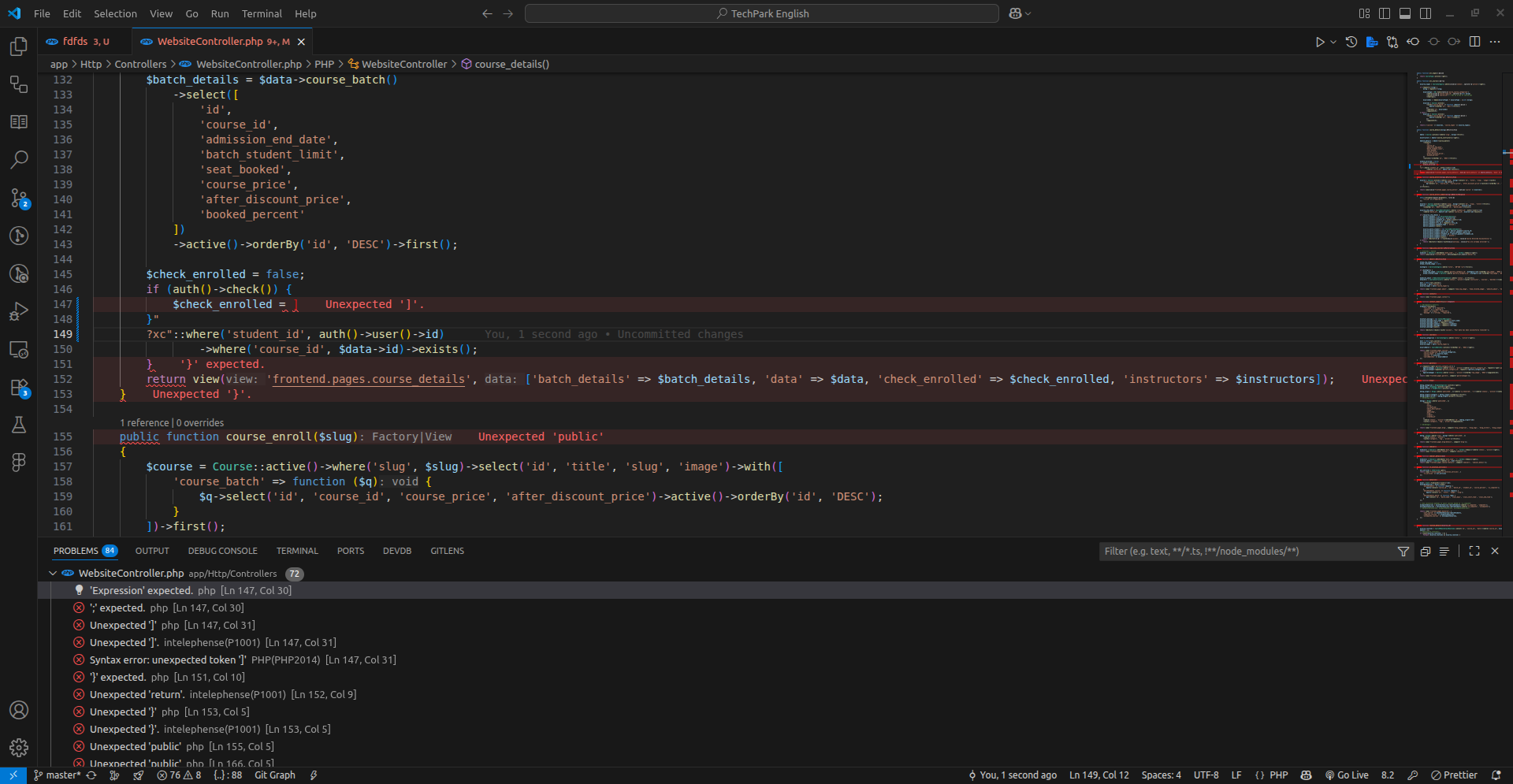
Task: Switch to the Debug Console tab
Action: [x=222, y=551]
